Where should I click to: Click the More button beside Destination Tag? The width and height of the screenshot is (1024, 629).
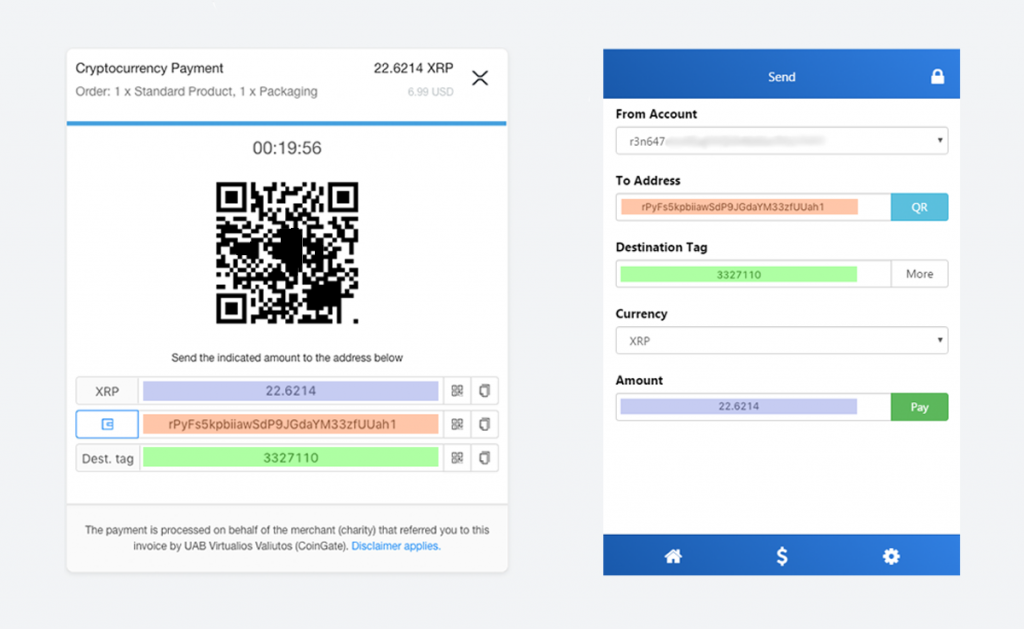920,274
